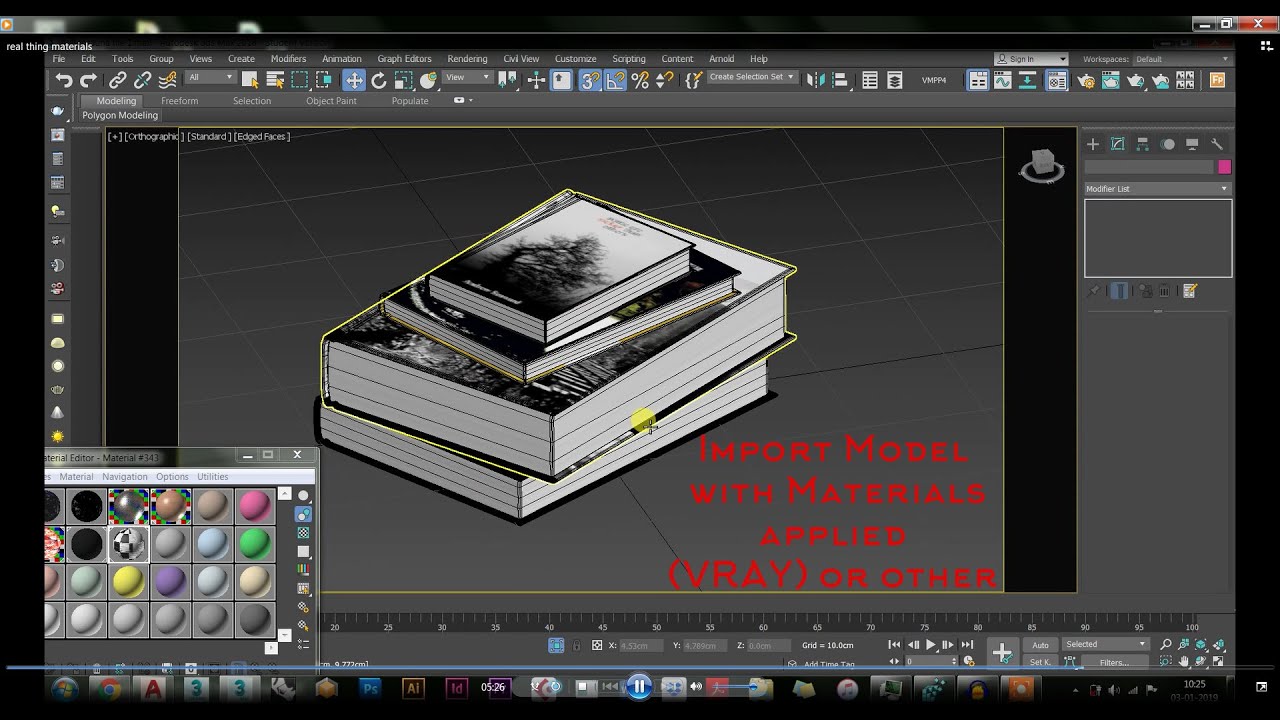Open the Sign In dropdown

pos(1031,59)
